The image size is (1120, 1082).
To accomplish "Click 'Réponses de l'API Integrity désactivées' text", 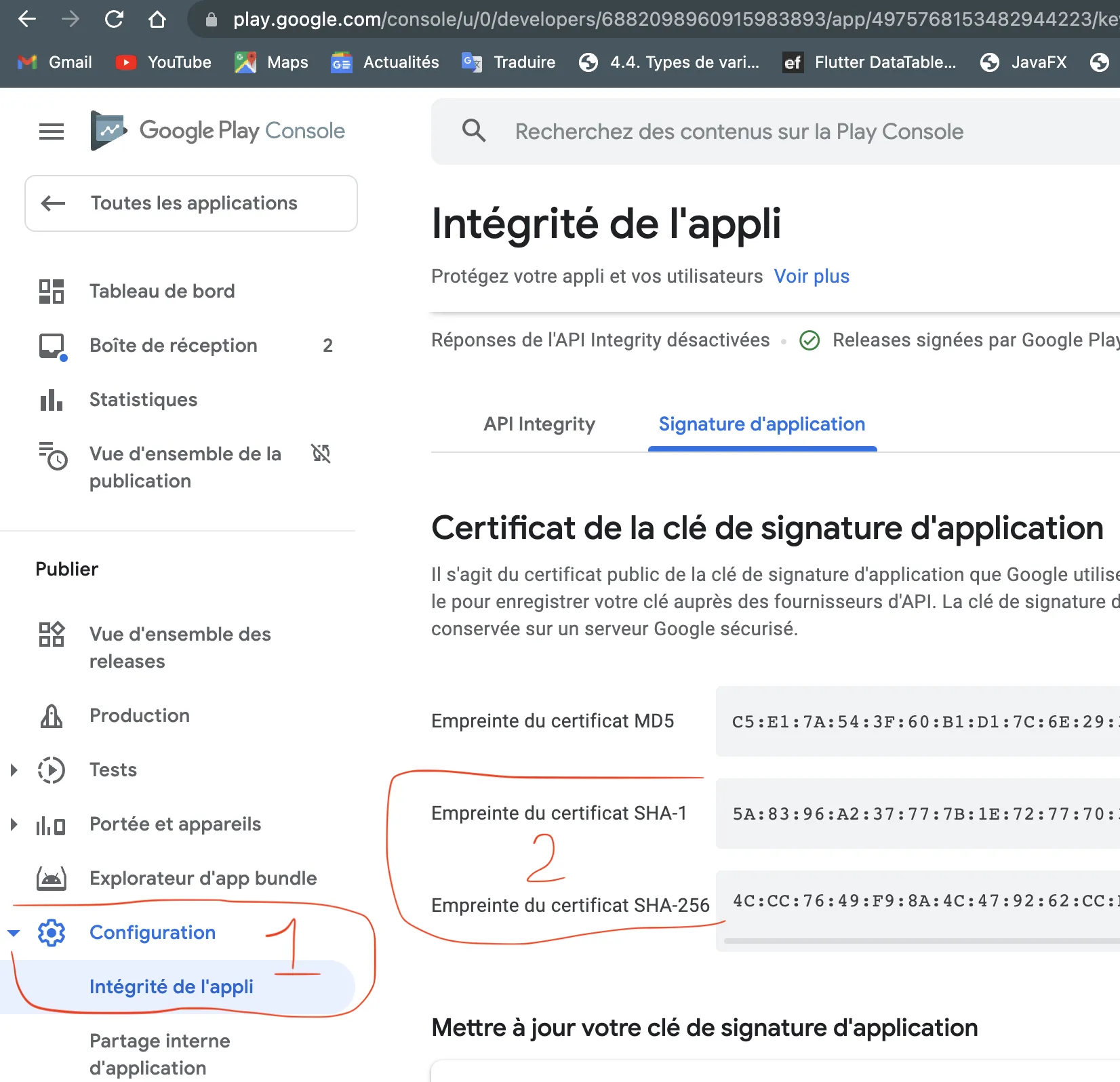I will coord(601,340).
